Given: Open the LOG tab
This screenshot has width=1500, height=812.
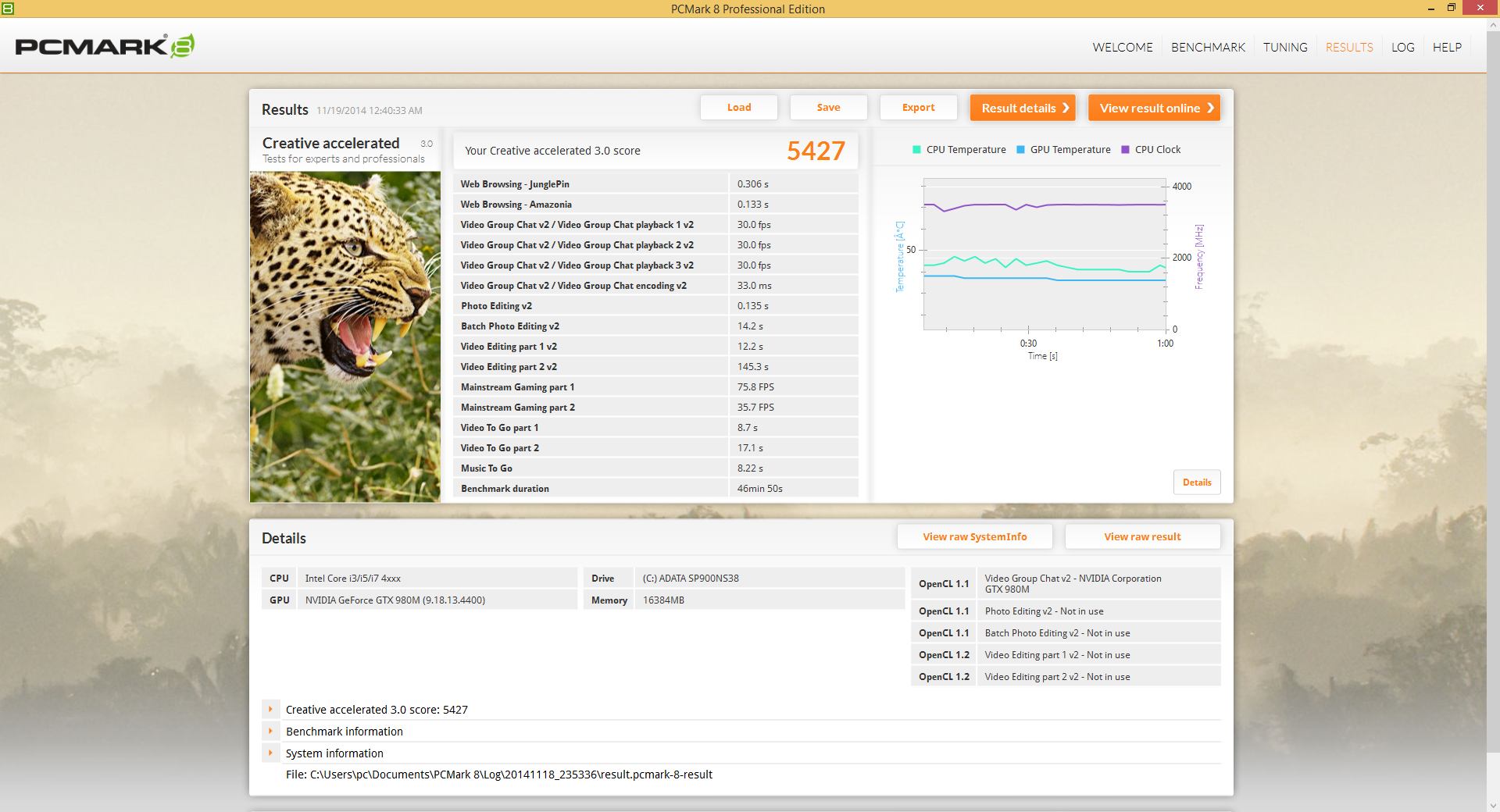Looking at the screenshot, I should tap(1402, 48).
